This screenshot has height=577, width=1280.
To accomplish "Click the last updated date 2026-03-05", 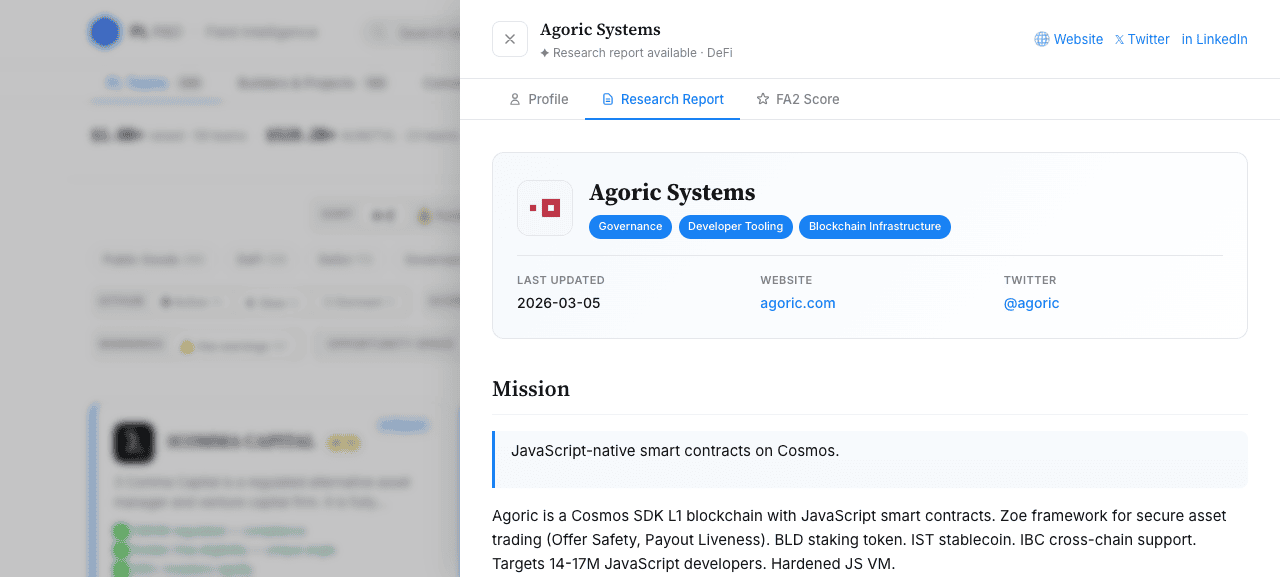I will point(559,303).
